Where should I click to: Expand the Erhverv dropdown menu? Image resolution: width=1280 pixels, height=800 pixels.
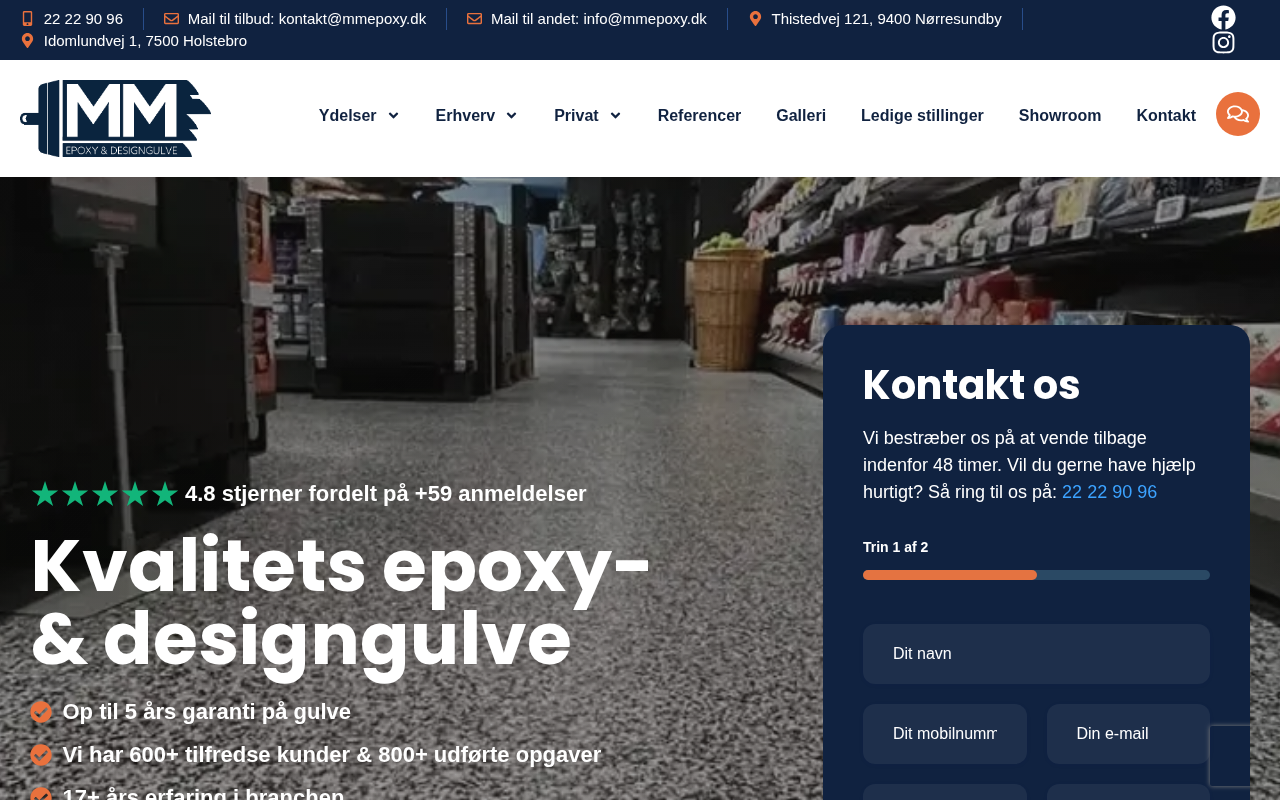point(476,116)
